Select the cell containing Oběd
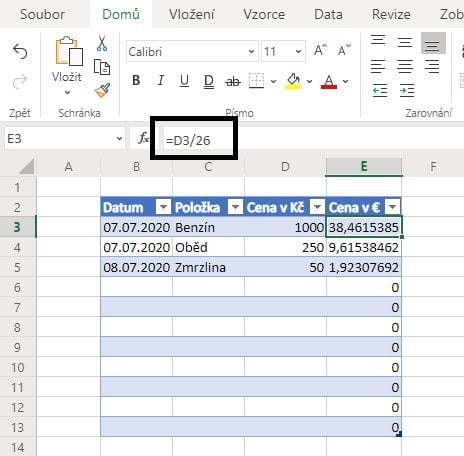The height and width of the screenshot is (456, 464). (x=208, y=247)
